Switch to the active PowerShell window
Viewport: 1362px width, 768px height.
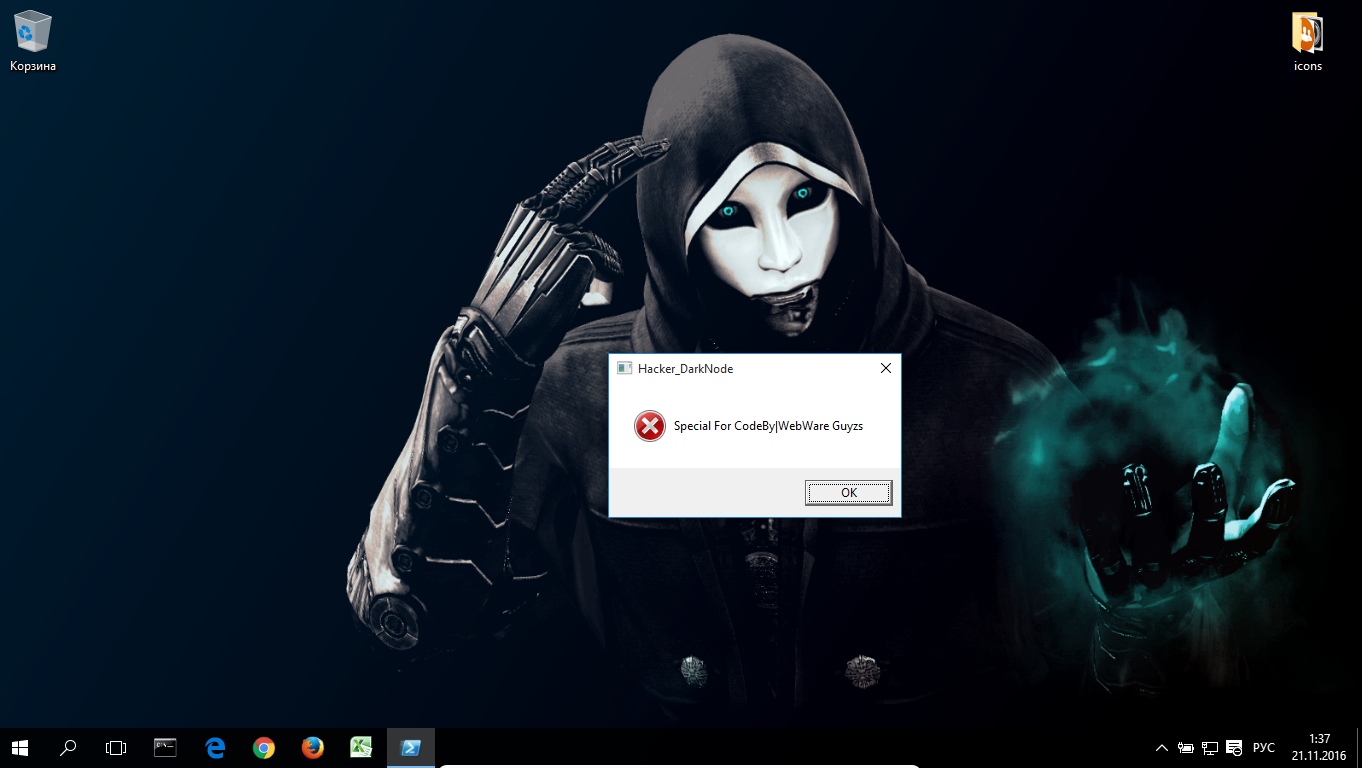410,747
